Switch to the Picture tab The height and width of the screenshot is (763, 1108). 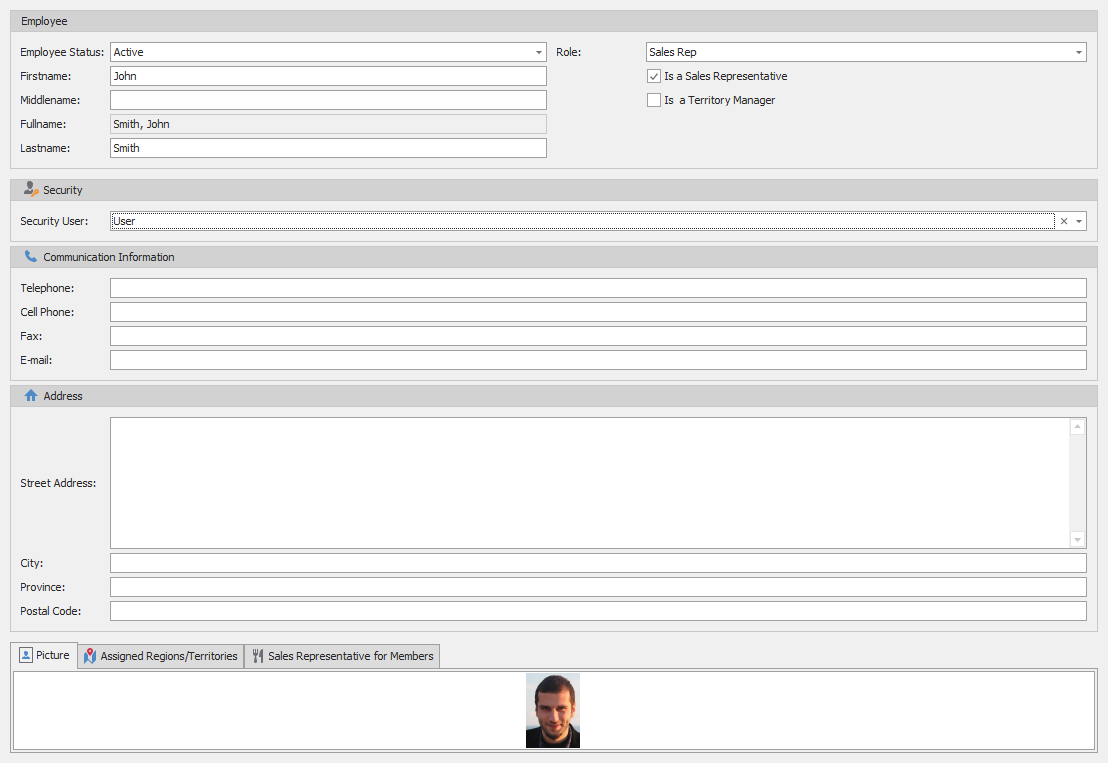click(x=44, y=655)
